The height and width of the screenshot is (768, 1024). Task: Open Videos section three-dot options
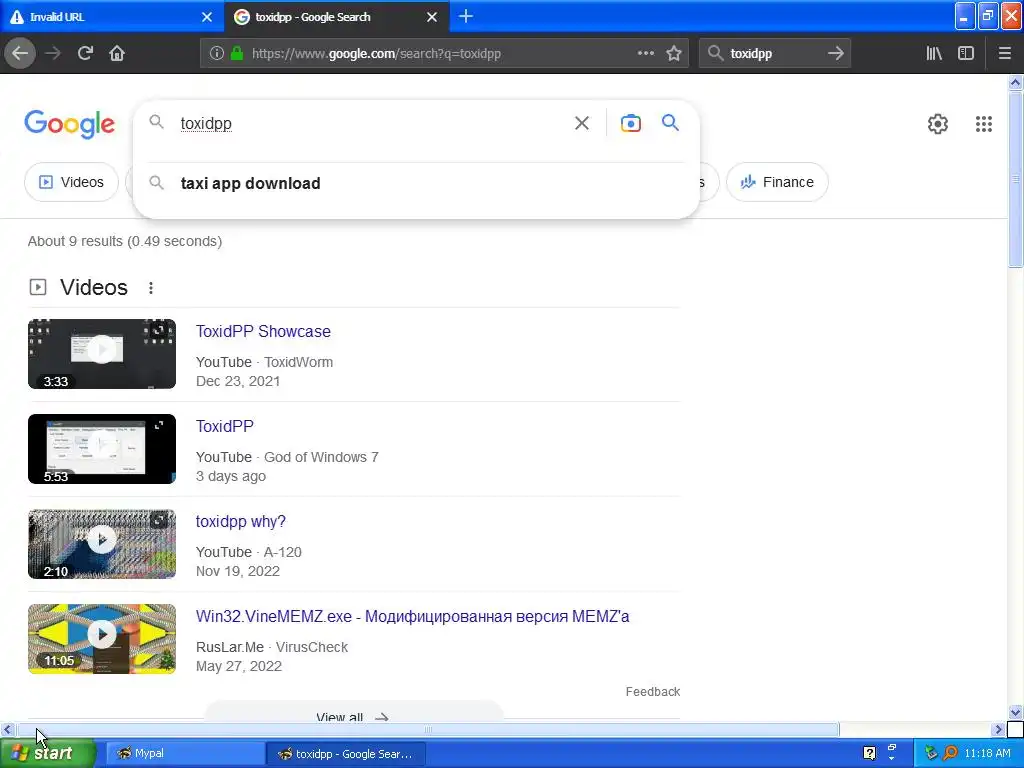[151, 288]
